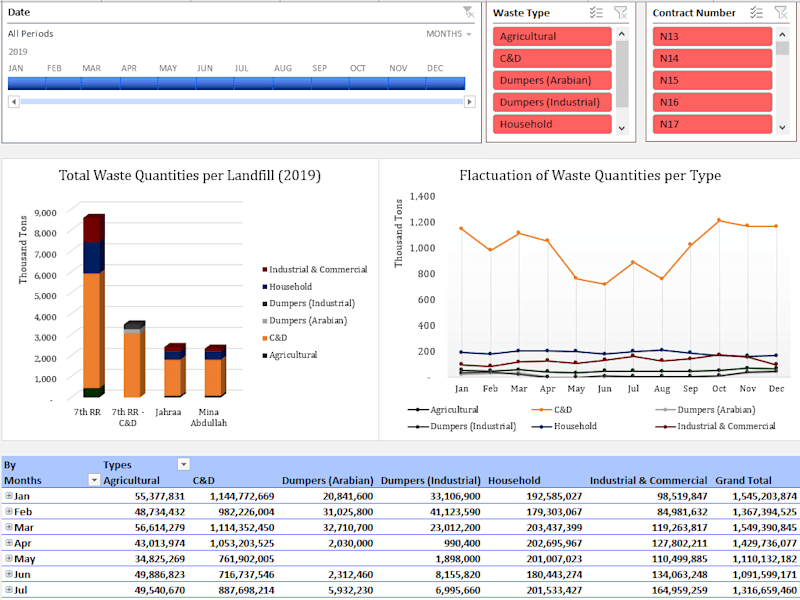Toggle the Agricultural waste type
The image size is (800, 600).
552,36
